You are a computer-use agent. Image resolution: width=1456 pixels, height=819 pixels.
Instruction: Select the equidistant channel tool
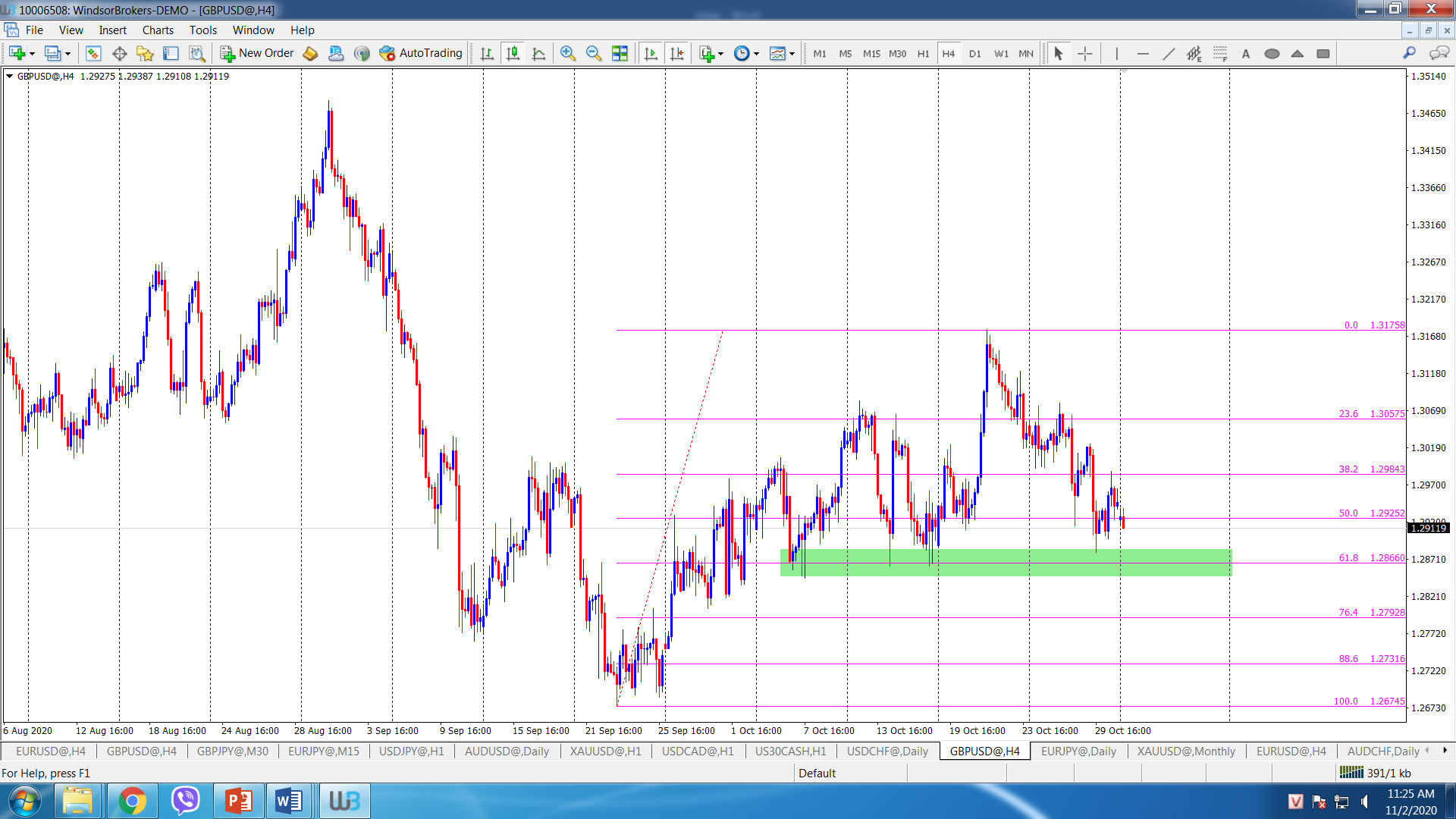1194,53
